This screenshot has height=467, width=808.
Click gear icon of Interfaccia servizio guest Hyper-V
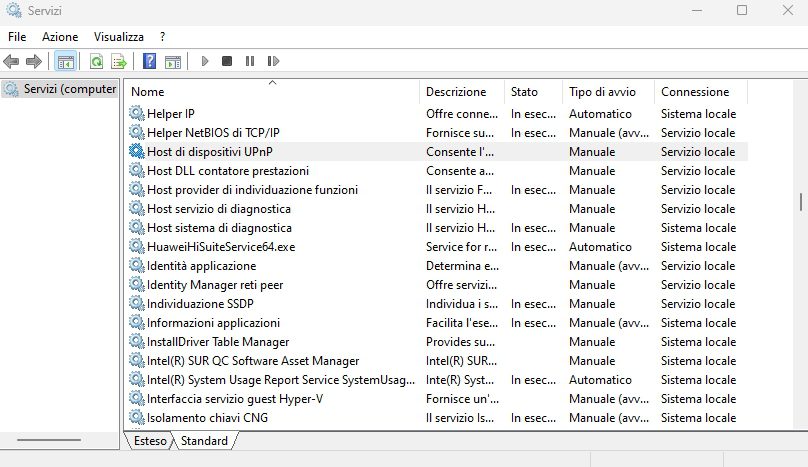click(137, 398)
